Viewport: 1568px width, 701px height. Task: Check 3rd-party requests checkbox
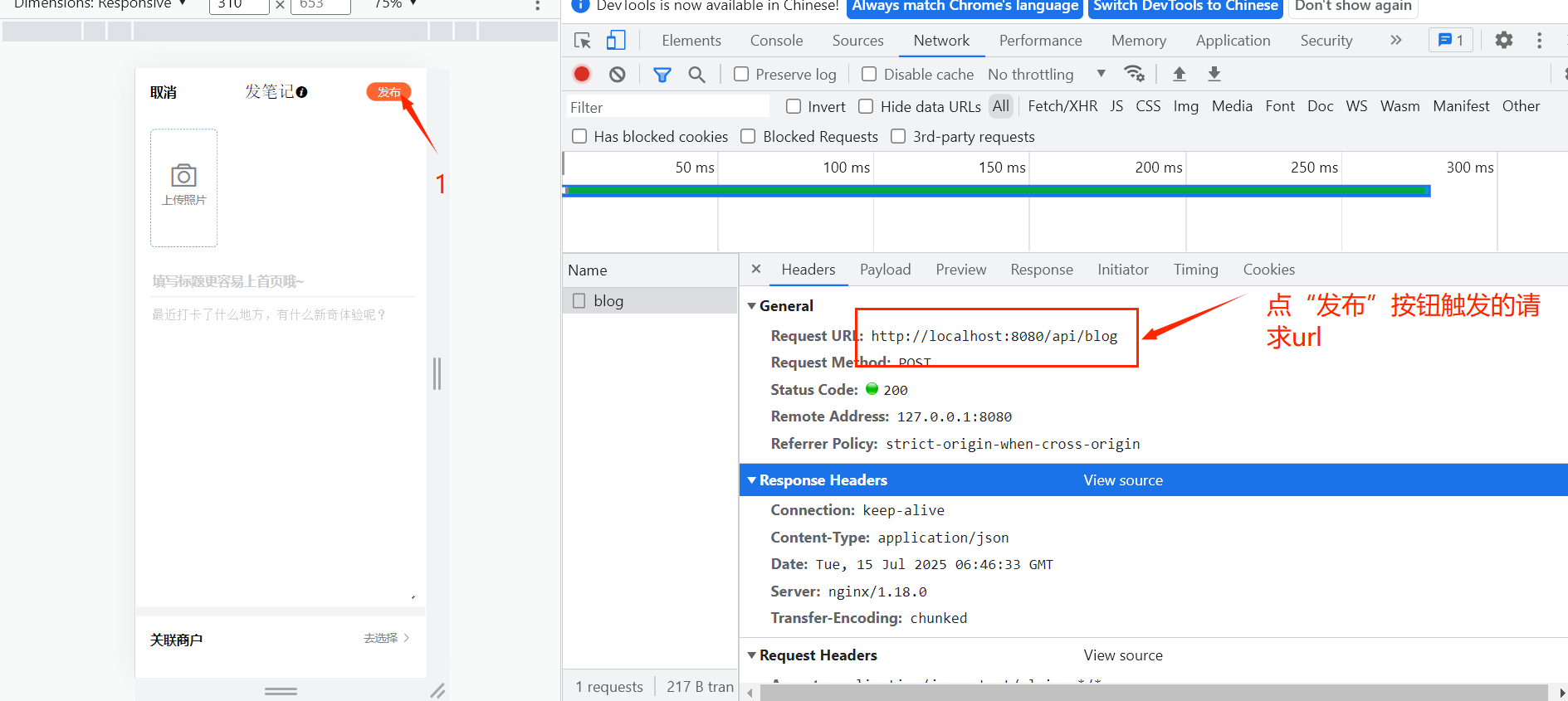tap(898, 136)
